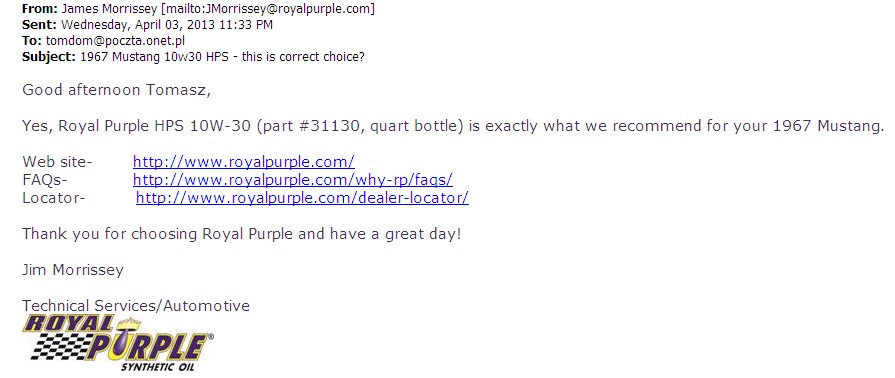
Task: Click the email subject line text
Action: 222,57
